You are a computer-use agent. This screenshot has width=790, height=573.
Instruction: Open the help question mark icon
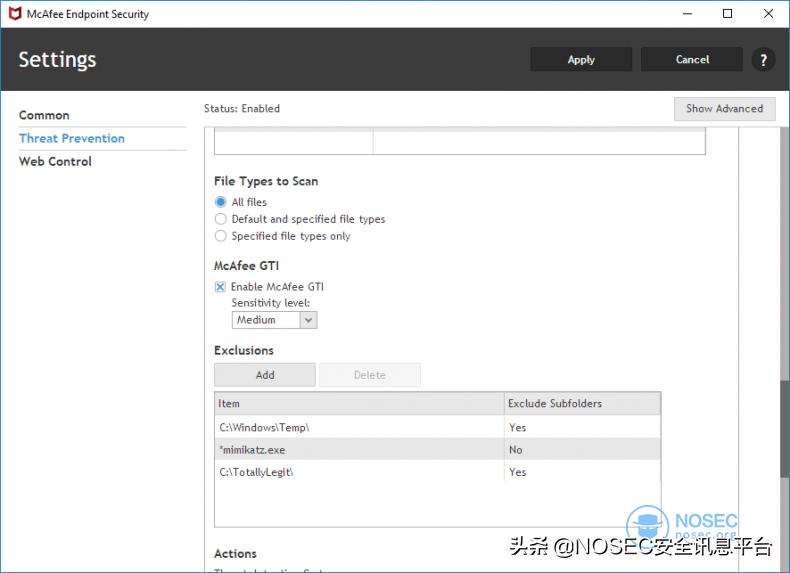click(x=763, y=59)
